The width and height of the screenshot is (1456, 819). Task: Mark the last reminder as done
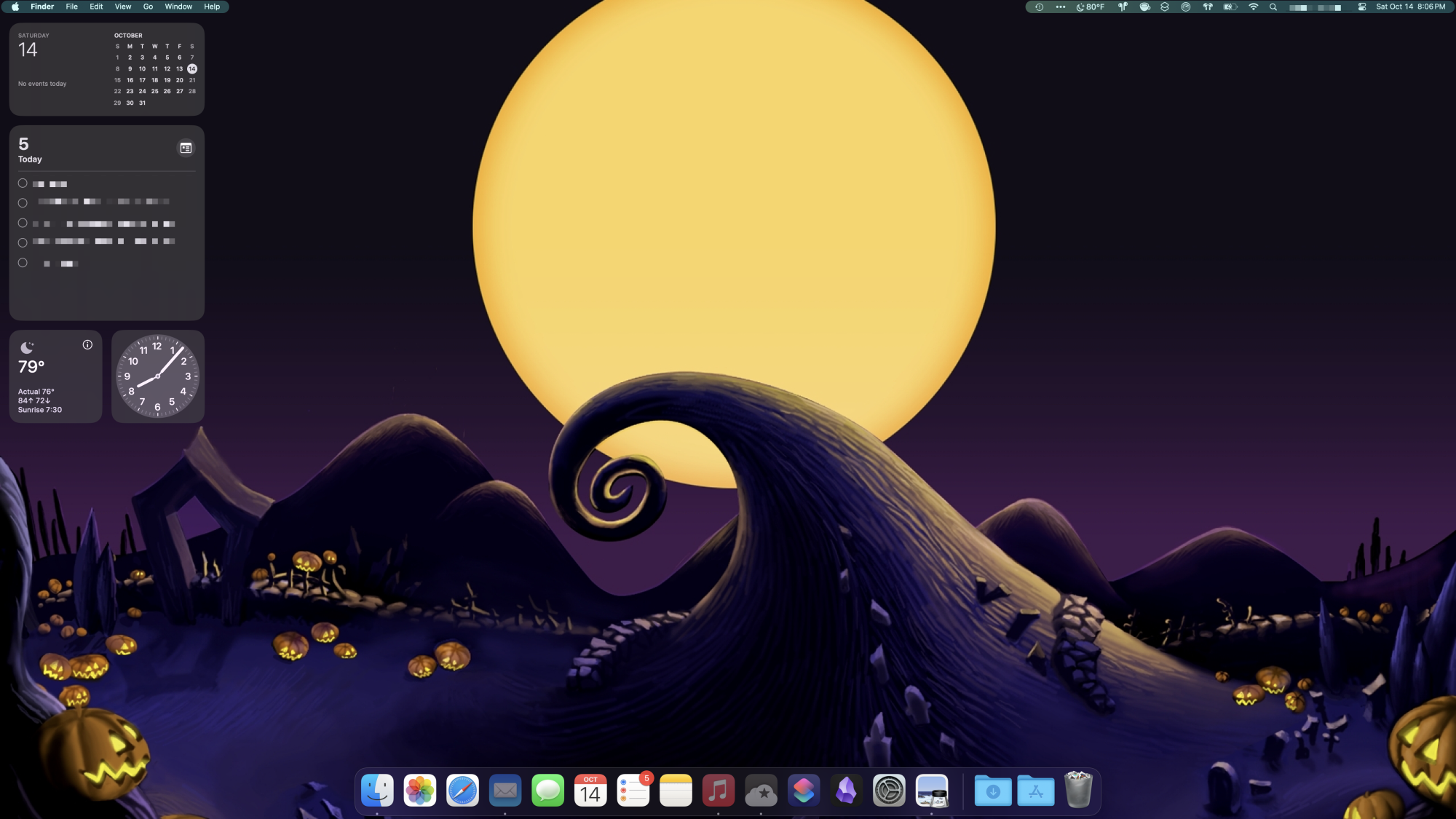coord(23,263)
